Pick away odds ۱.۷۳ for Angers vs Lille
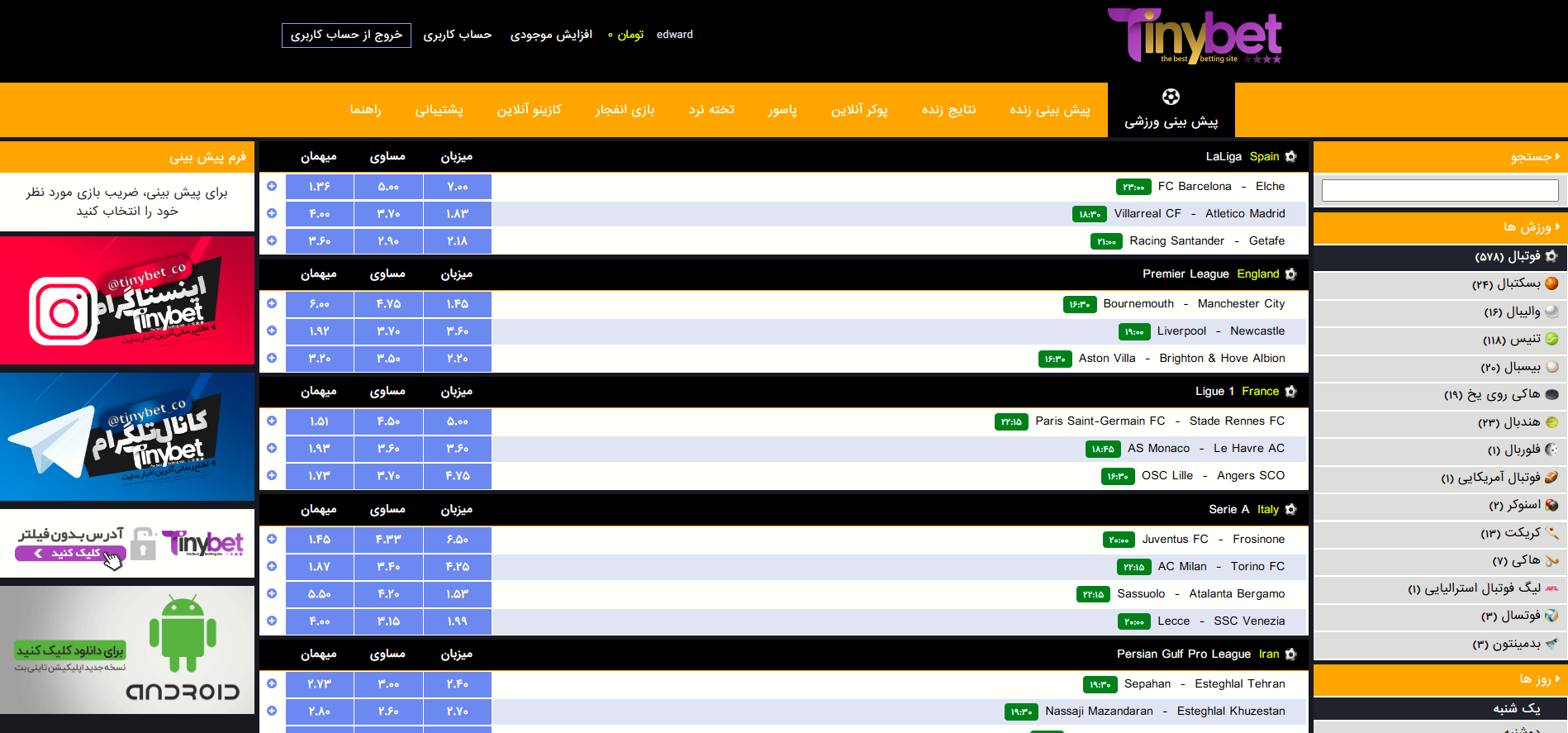Image resolution: width=1568 pixels, height=733 pixels. (320, 476)
